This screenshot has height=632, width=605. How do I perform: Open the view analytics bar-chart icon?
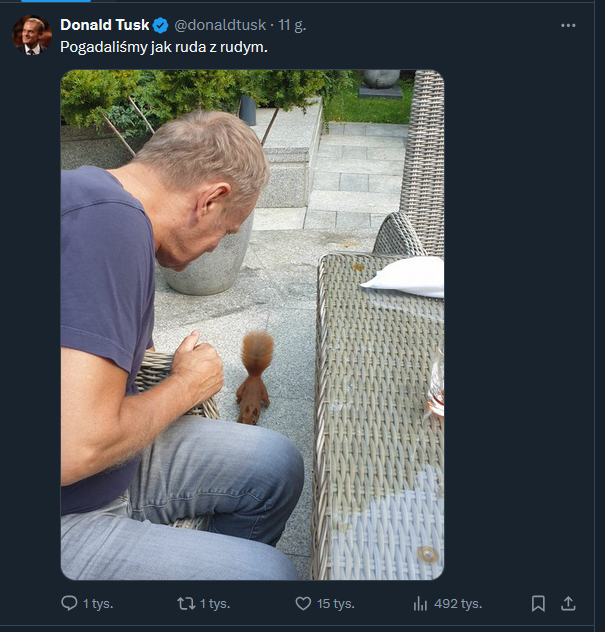click(420, 603)
